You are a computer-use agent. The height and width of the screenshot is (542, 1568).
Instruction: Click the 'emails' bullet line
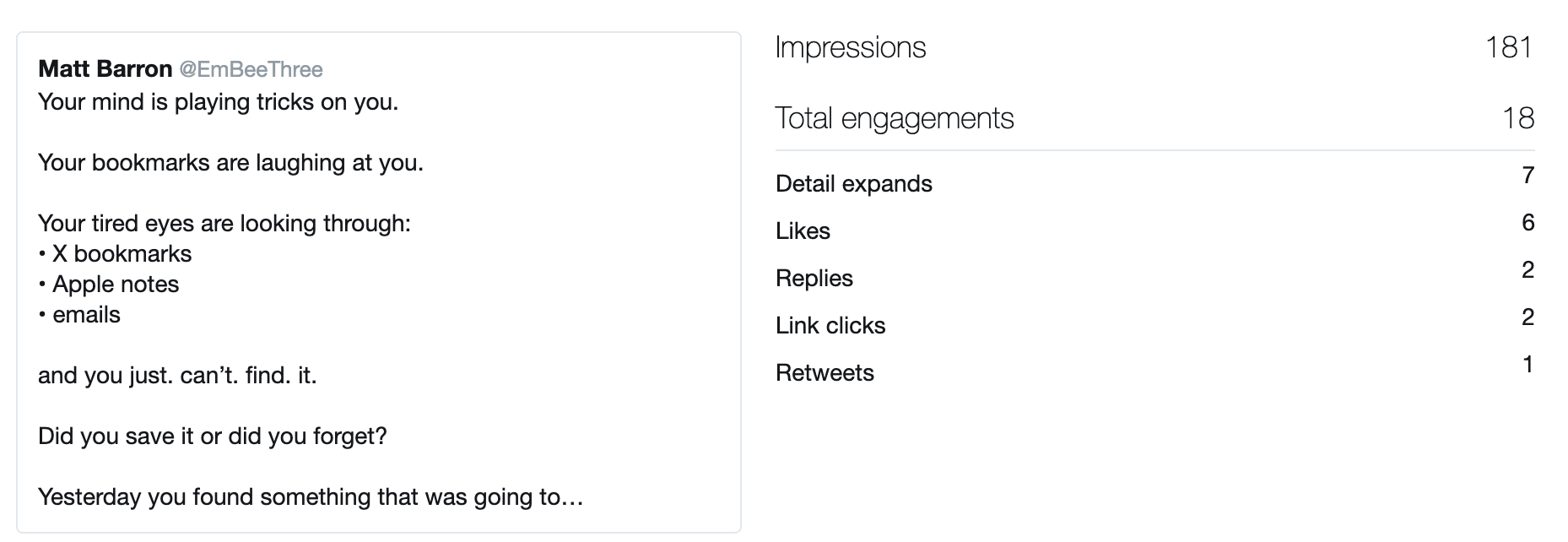[x=79, y=315]
